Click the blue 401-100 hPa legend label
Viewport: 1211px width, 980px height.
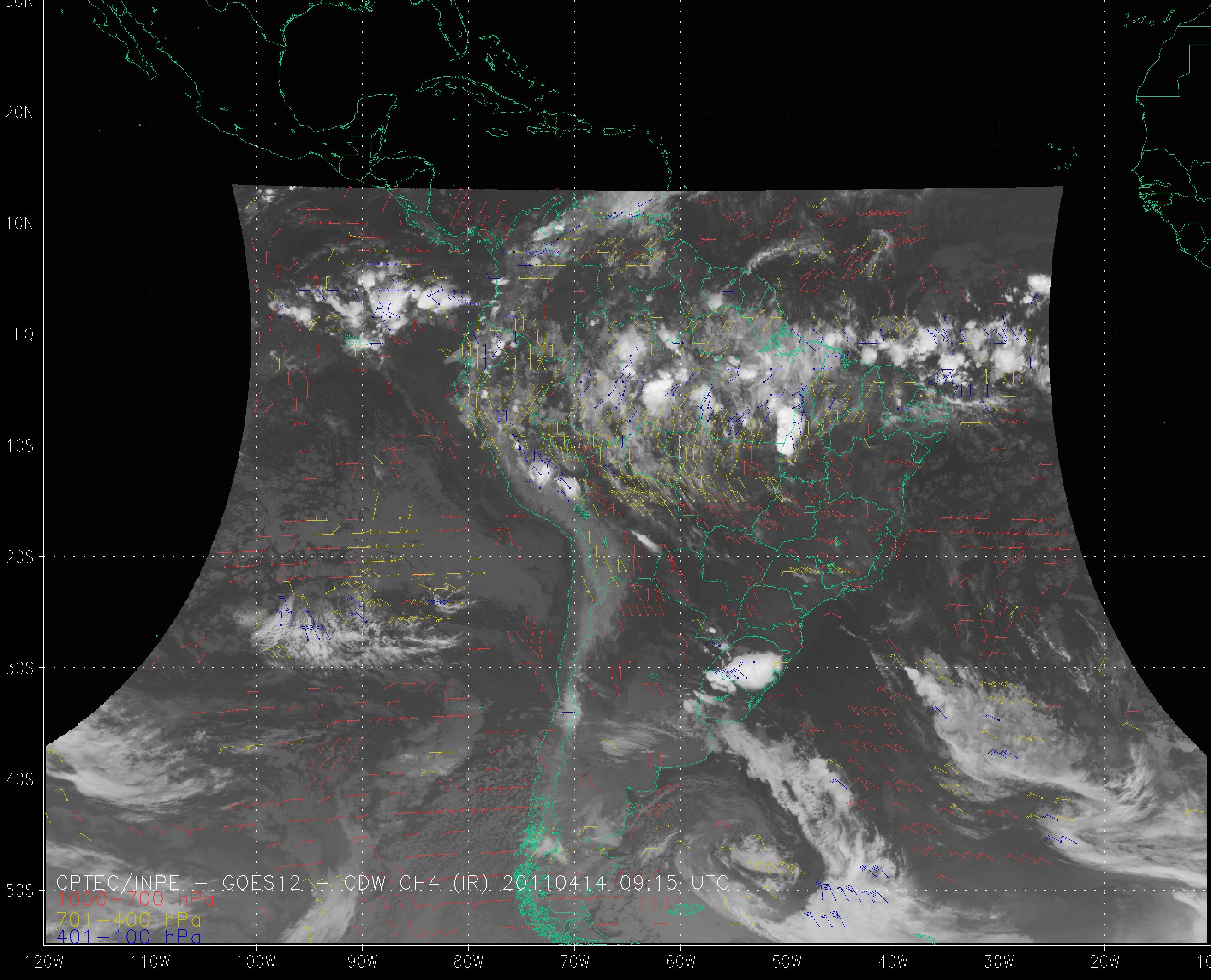pos(129,937)
